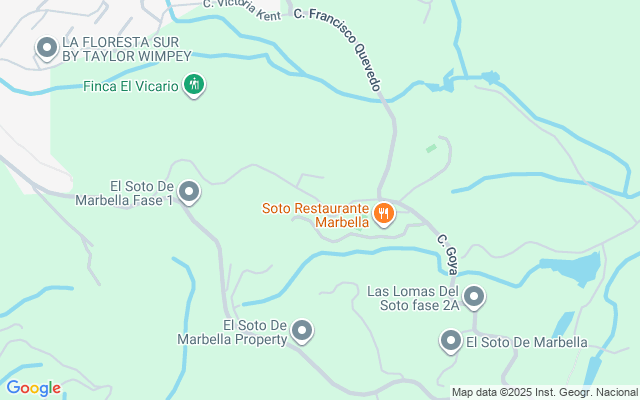Click the C. Francisco Quevedo street name
This screenshot has width=640, height=400.
coord(338,48)
